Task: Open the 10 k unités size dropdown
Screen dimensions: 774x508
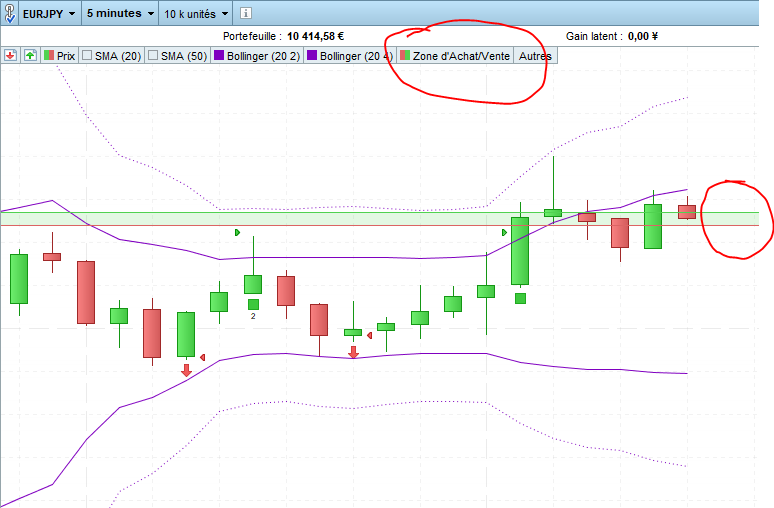Action: pyautogui.click(x=196, y=14)
